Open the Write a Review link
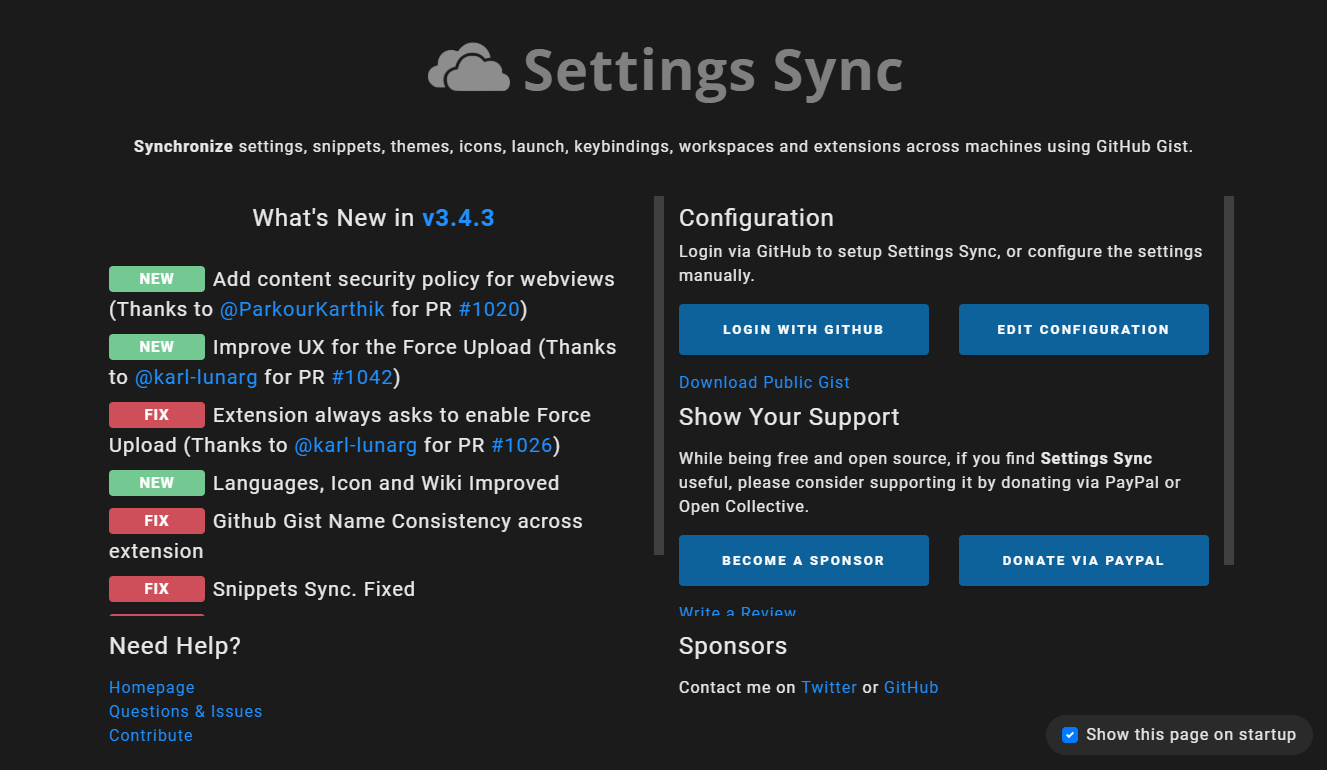Screen dimensions: 1327x770 coord(738,612)
